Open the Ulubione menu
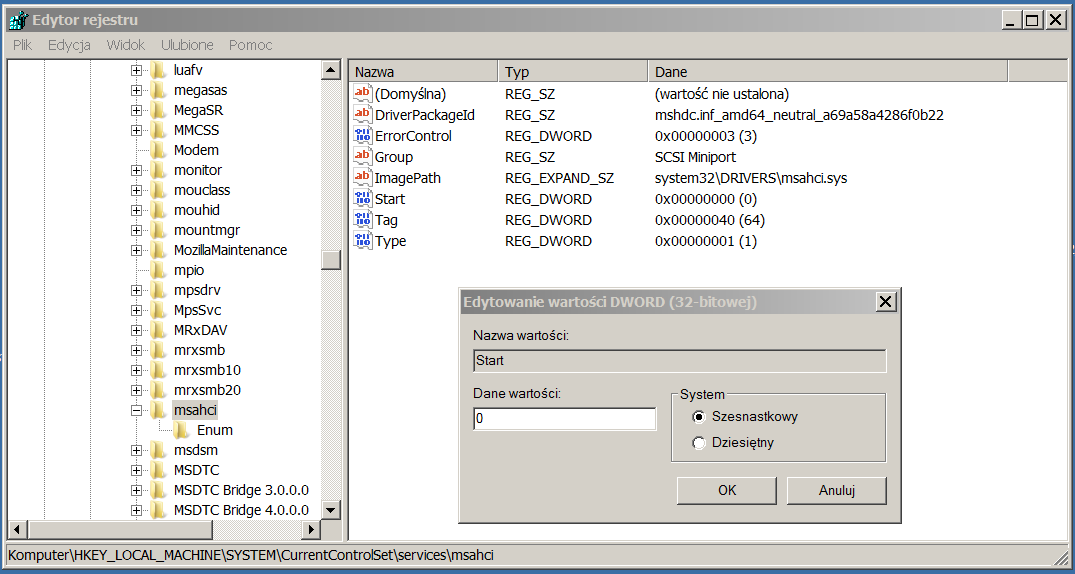Viewport: 1075px width, 574px height. [187, 45]
